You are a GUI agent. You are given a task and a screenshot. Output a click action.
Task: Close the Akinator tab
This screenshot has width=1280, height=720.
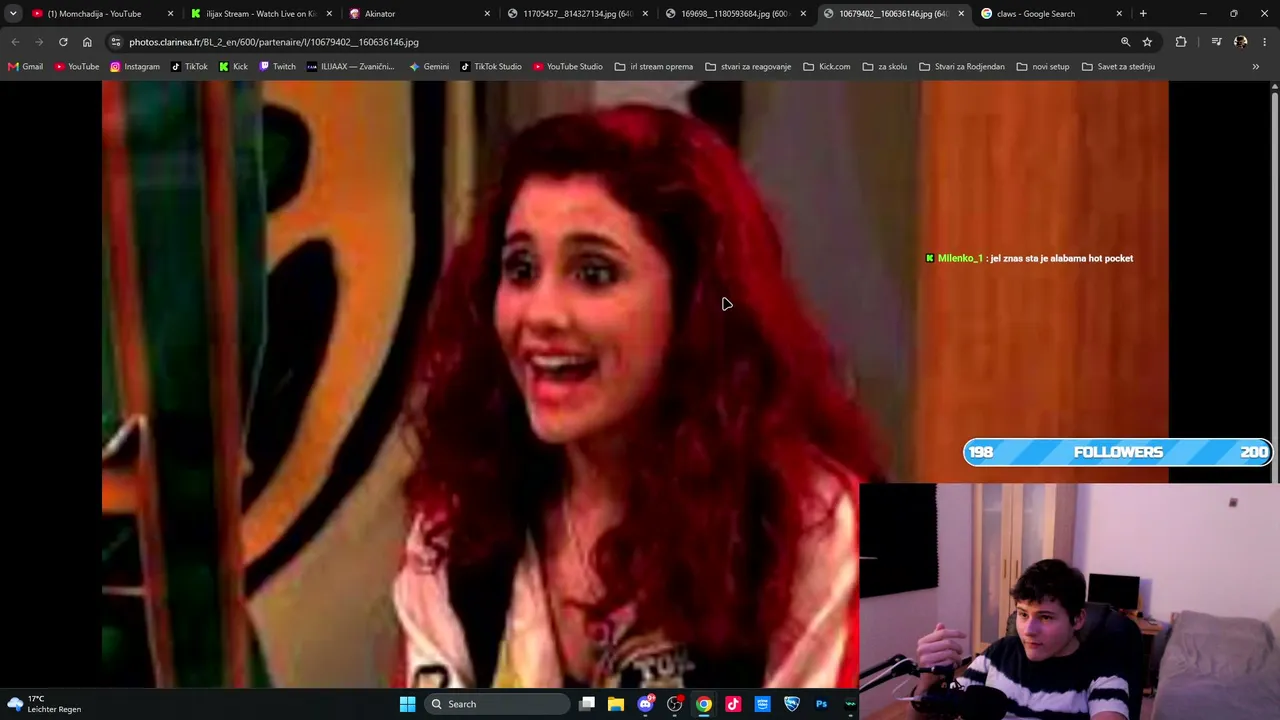[487, 14]
